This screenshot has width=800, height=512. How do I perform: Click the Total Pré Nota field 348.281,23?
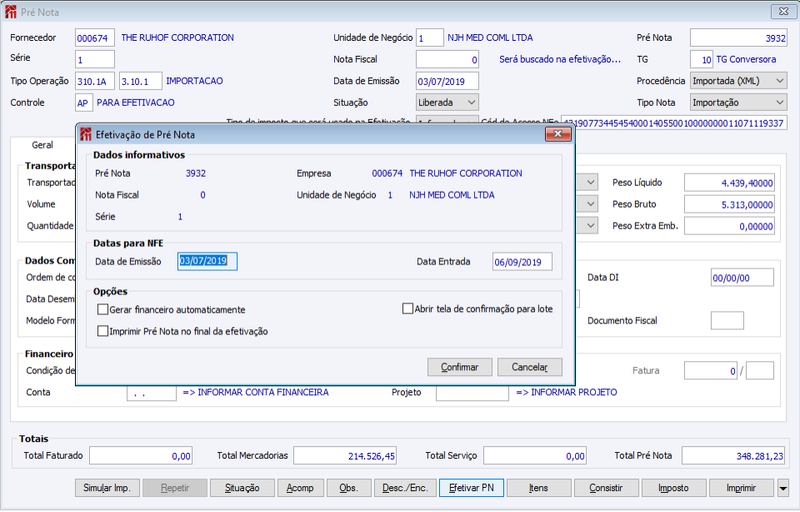click(734, 456)
